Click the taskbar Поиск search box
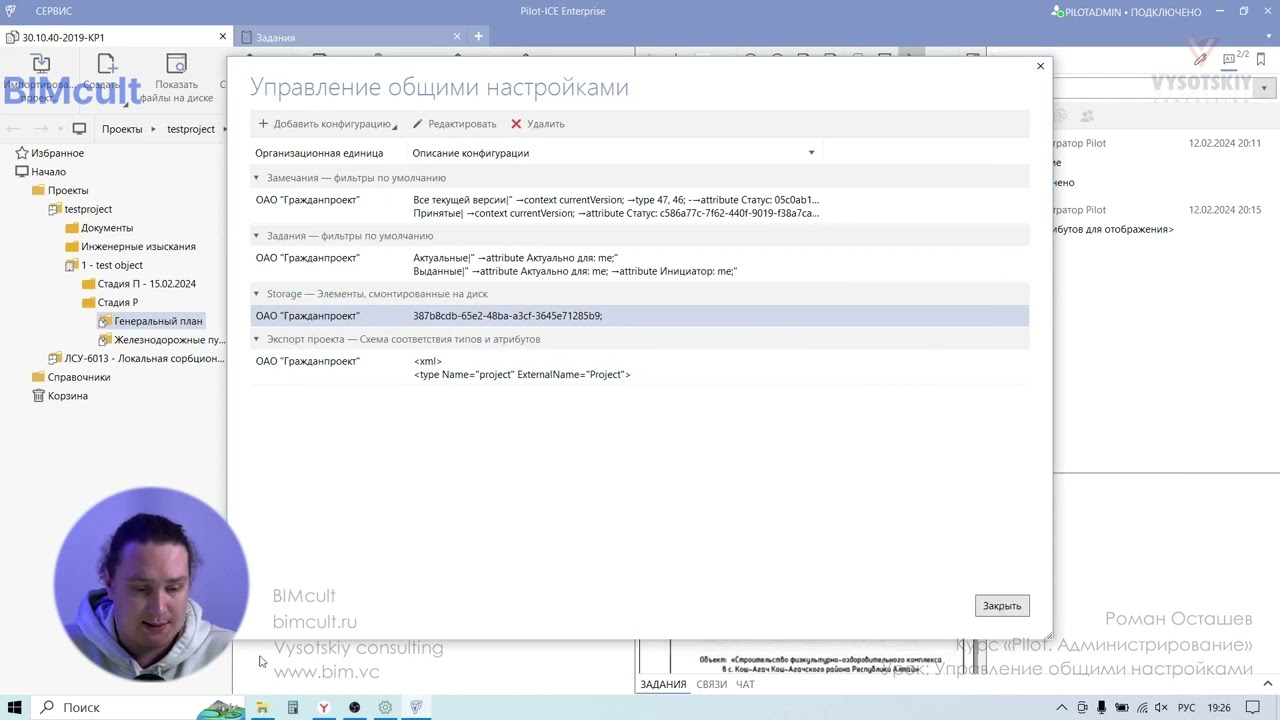Screen dimensions: 1280x720 [x=135, y=707]
